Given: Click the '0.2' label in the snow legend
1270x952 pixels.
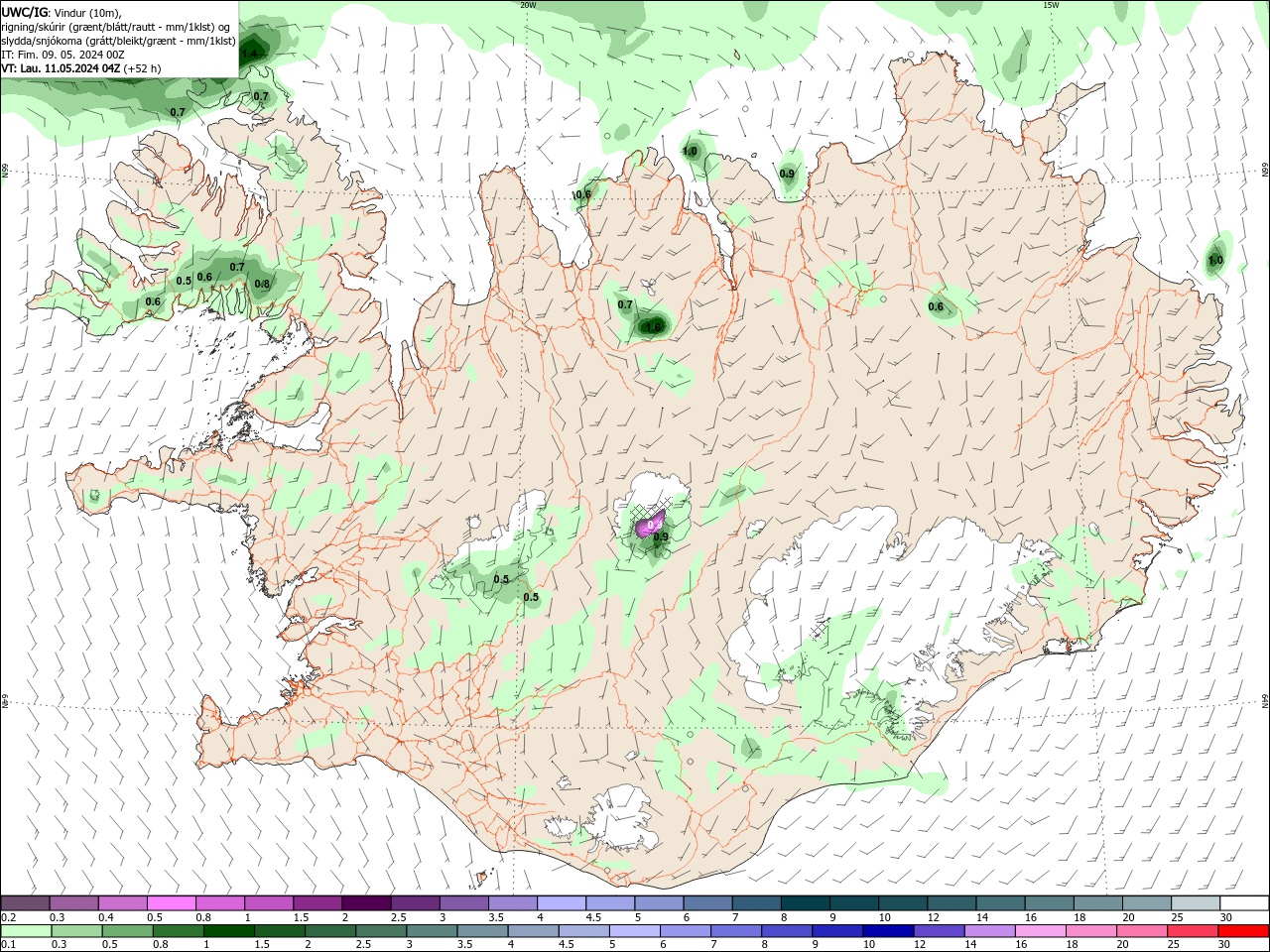Looking at the screenshot, I should (8, 917).
